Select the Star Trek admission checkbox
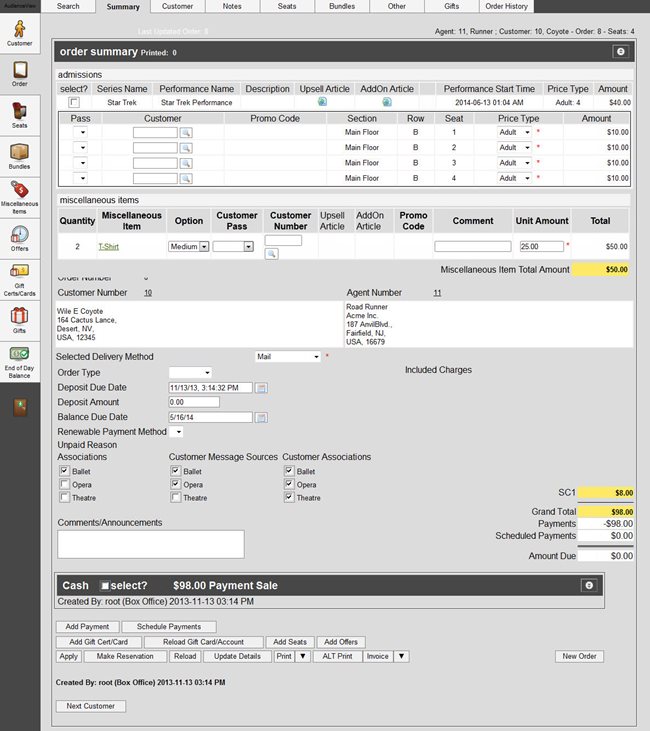This screenshot has height=731, width=650. click(74, 102)
